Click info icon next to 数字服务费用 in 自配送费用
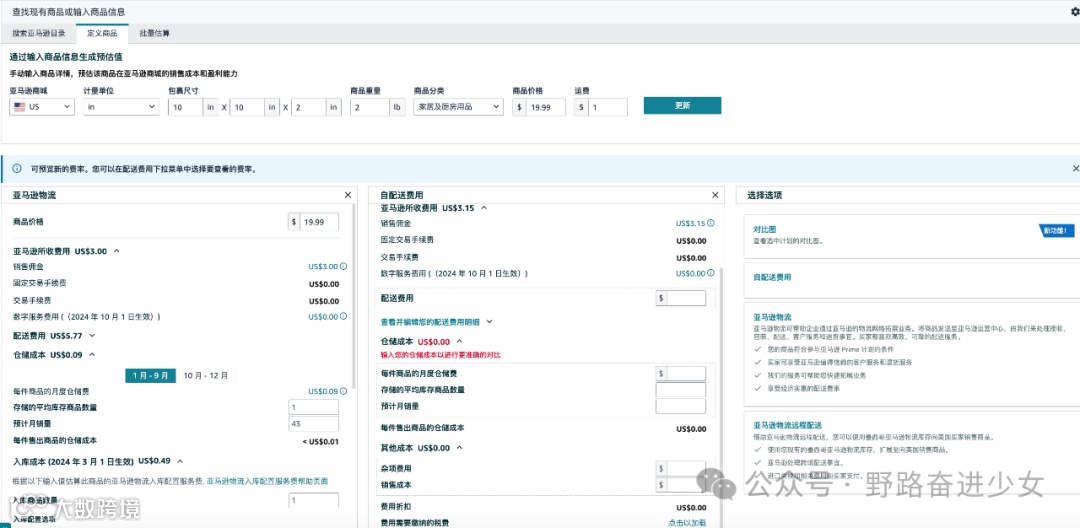This screenshot has width=1080, height=528. tap(711, 273)
